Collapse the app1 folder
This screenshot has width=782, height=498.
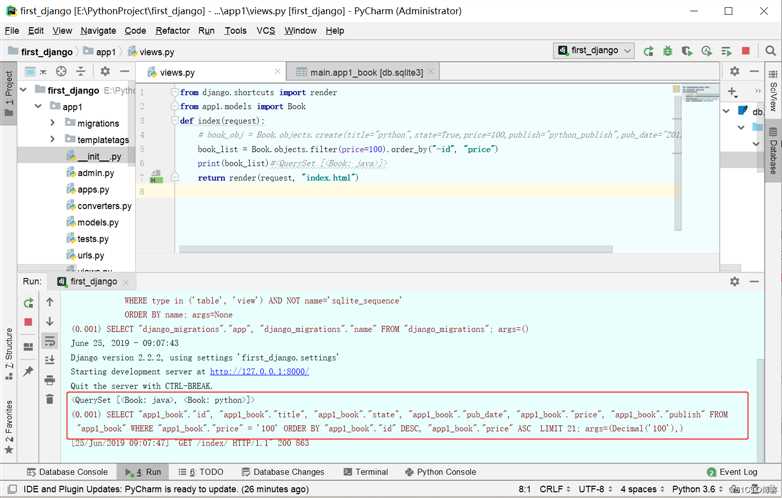pyautogui.click(x=38, y=106)
